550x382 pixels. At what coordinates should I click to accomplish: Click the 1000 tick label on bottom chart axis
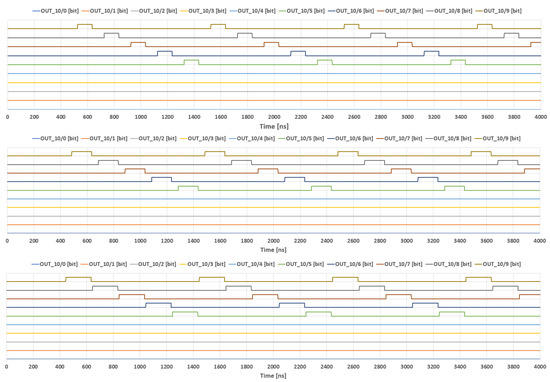140,367
